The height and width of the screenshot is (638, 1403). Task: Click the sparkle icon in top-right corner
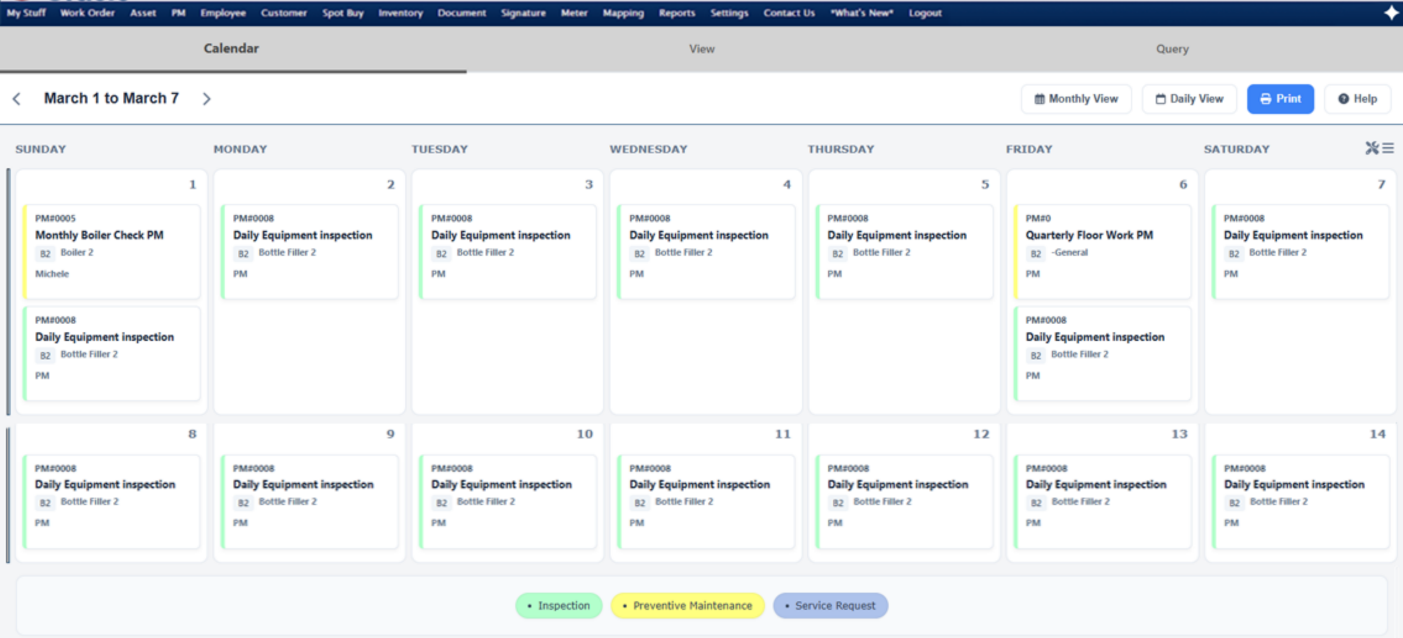click(x=1391, y=13)
